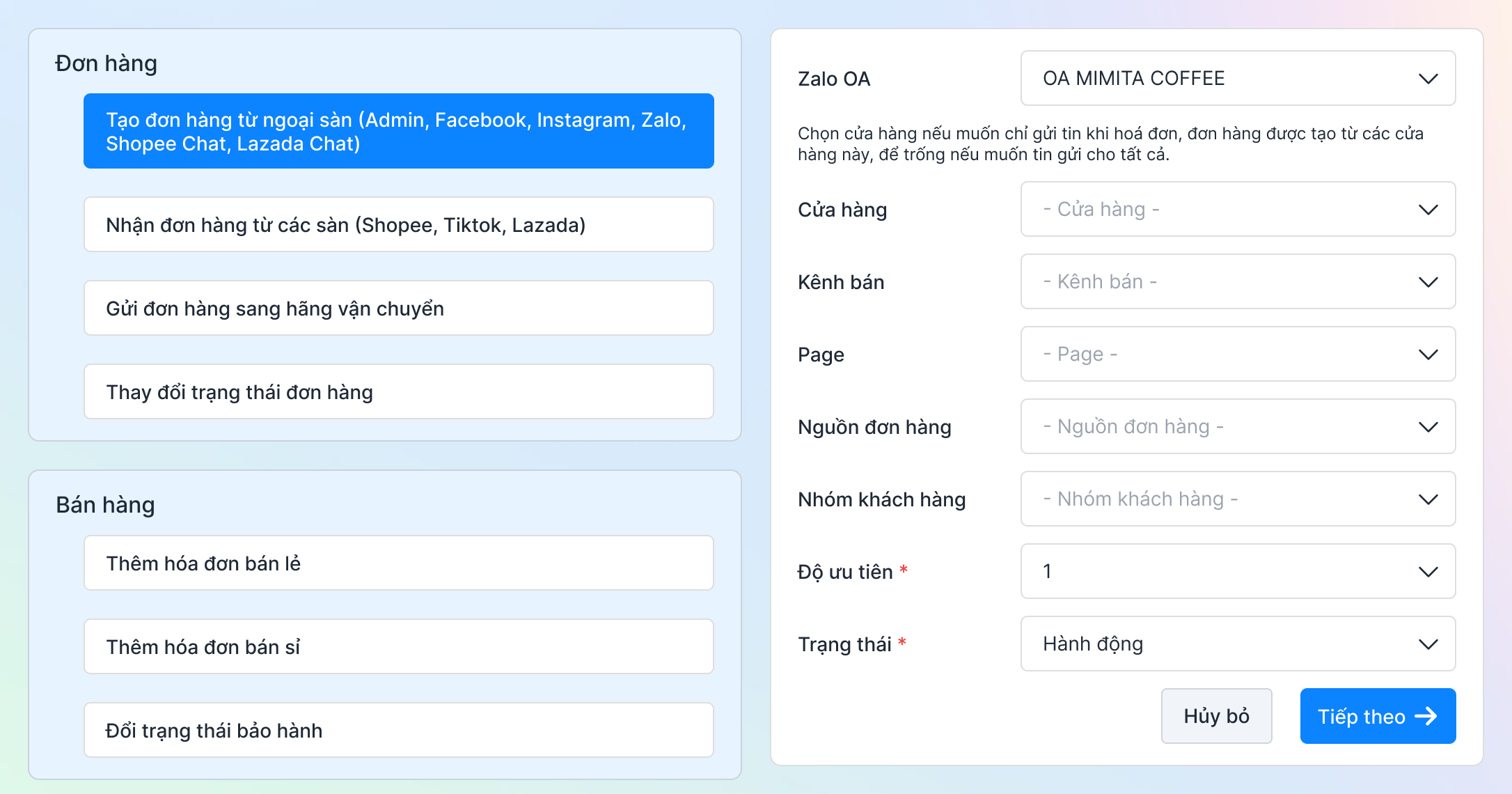The height and width of the screenshot is (794, 1512).
Task: Click the Trạng thái chevron arrow
Action: point(1428,644)
